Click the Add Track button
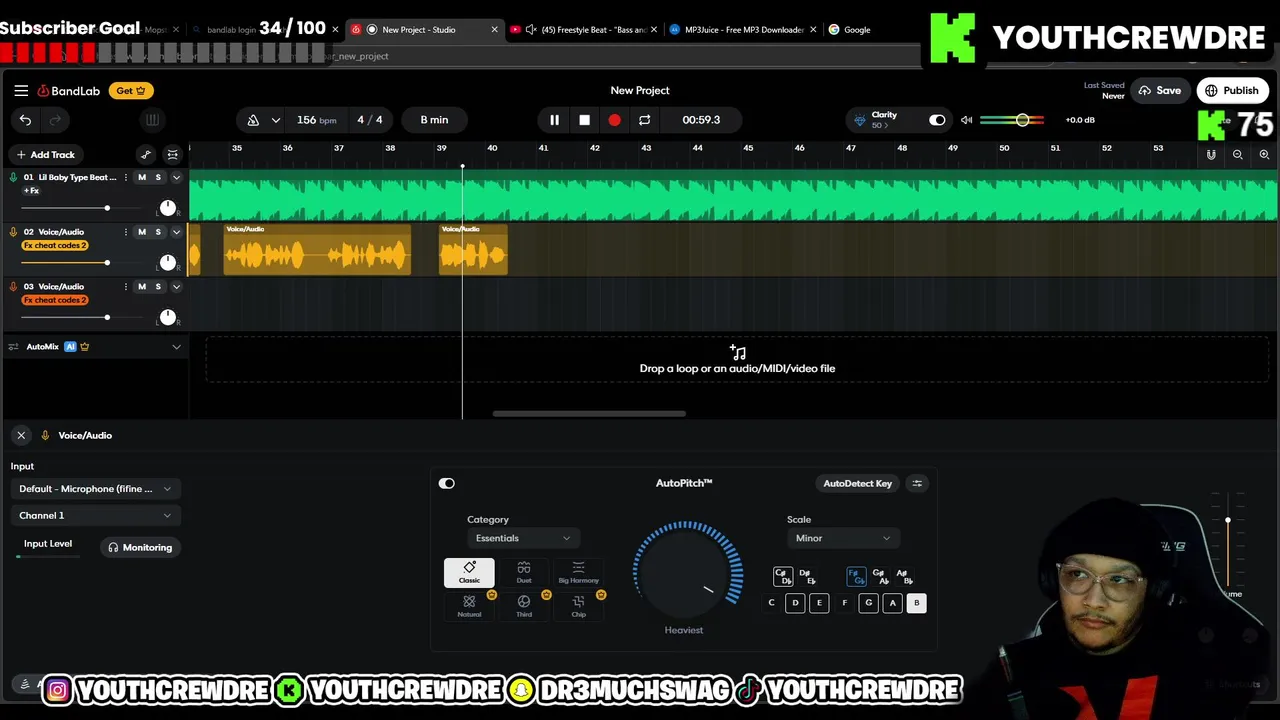This screenshot has width=1280, height=720. [x=45, y=154]
